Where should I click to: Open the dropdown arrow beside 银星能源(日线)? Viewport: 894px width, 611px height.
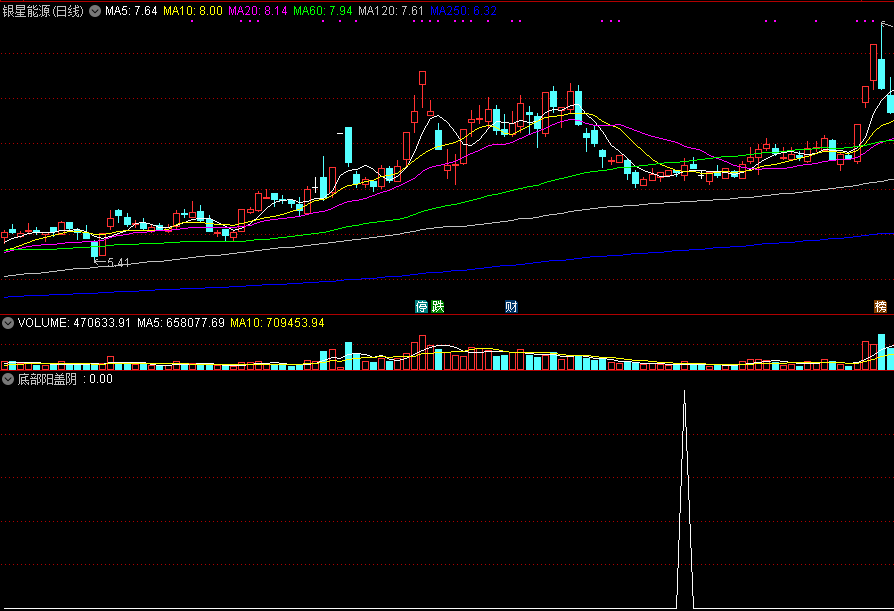coord(95,11)
